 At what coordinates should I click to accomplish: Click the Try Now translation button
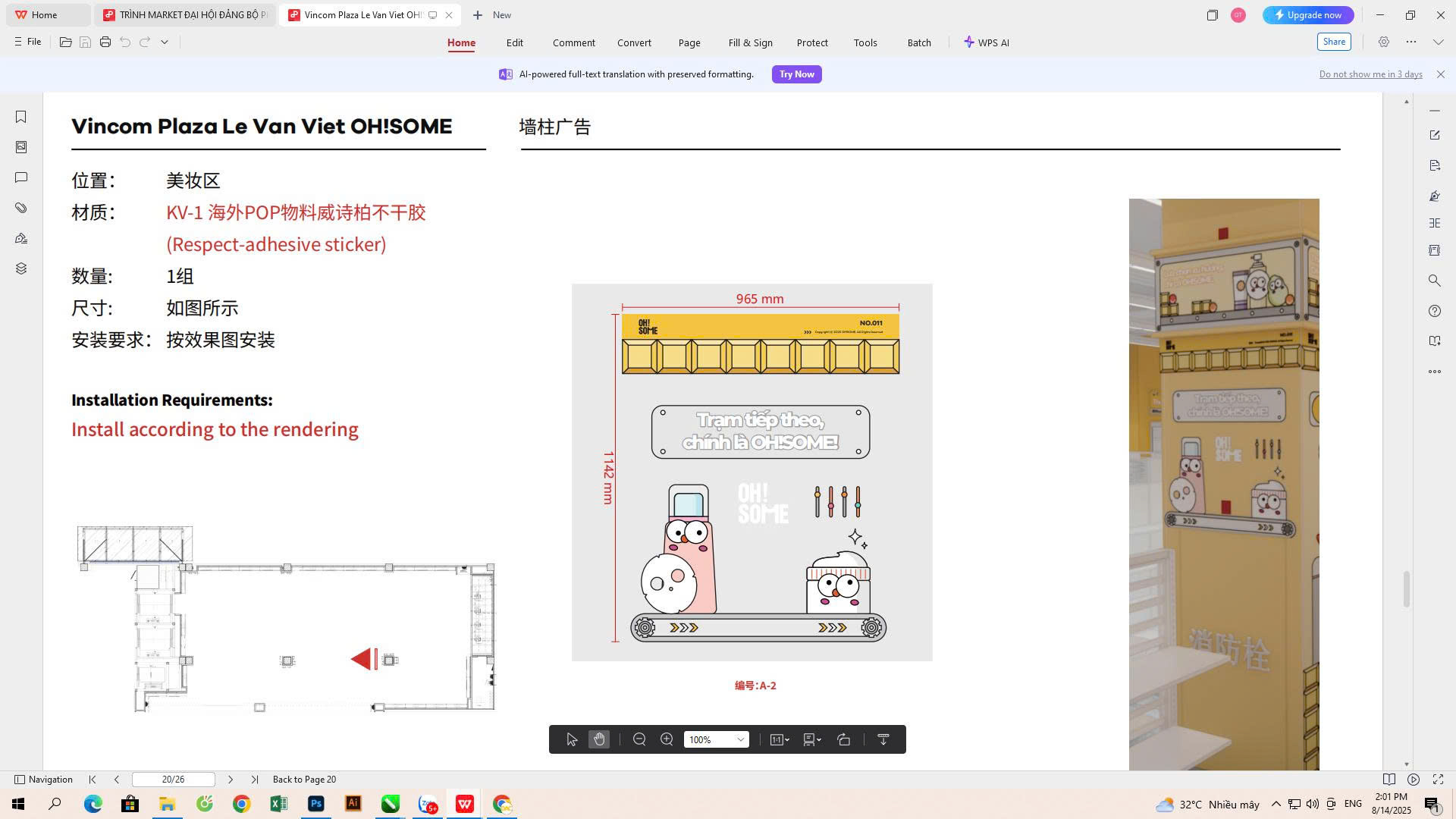pos(797,74)
